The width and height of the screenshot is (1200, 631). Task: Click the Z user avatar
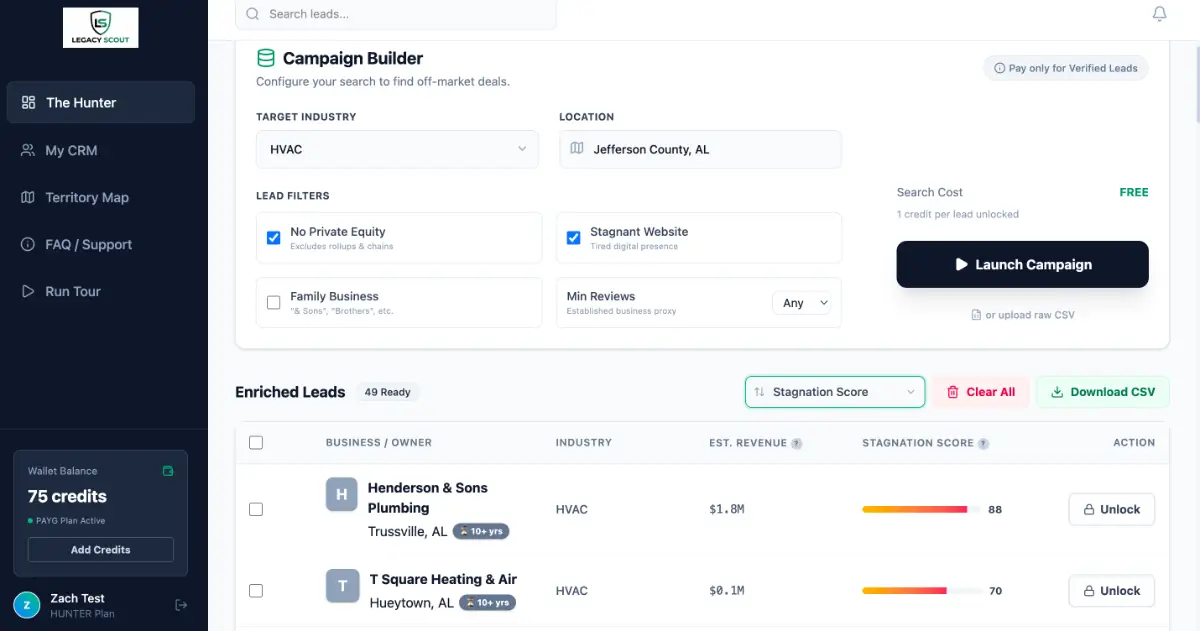tap(27, 605)
